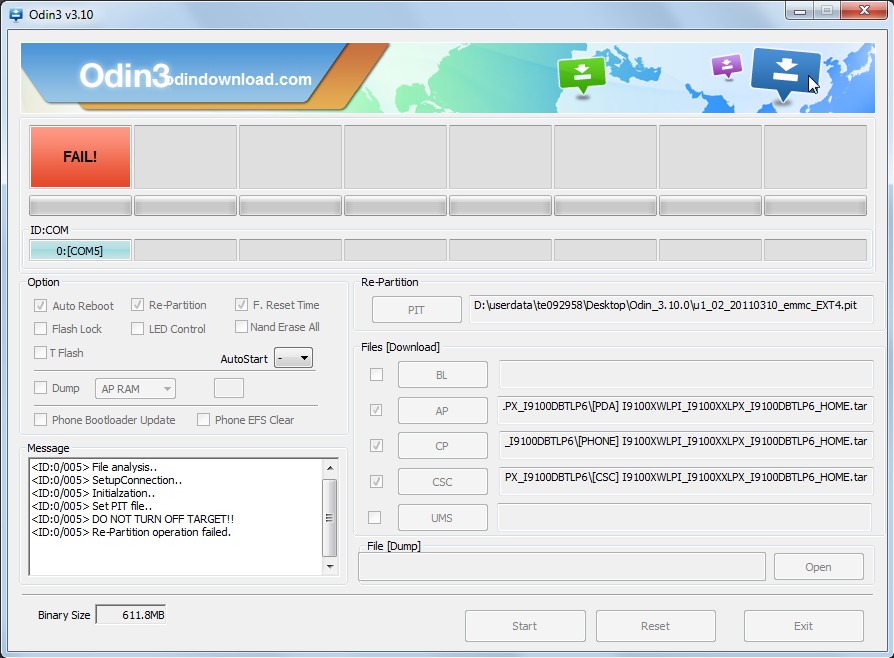Image resolution: width=894 pixels, height=658 pixels.
Task: Click the CSC file path field
Action: 686,481
